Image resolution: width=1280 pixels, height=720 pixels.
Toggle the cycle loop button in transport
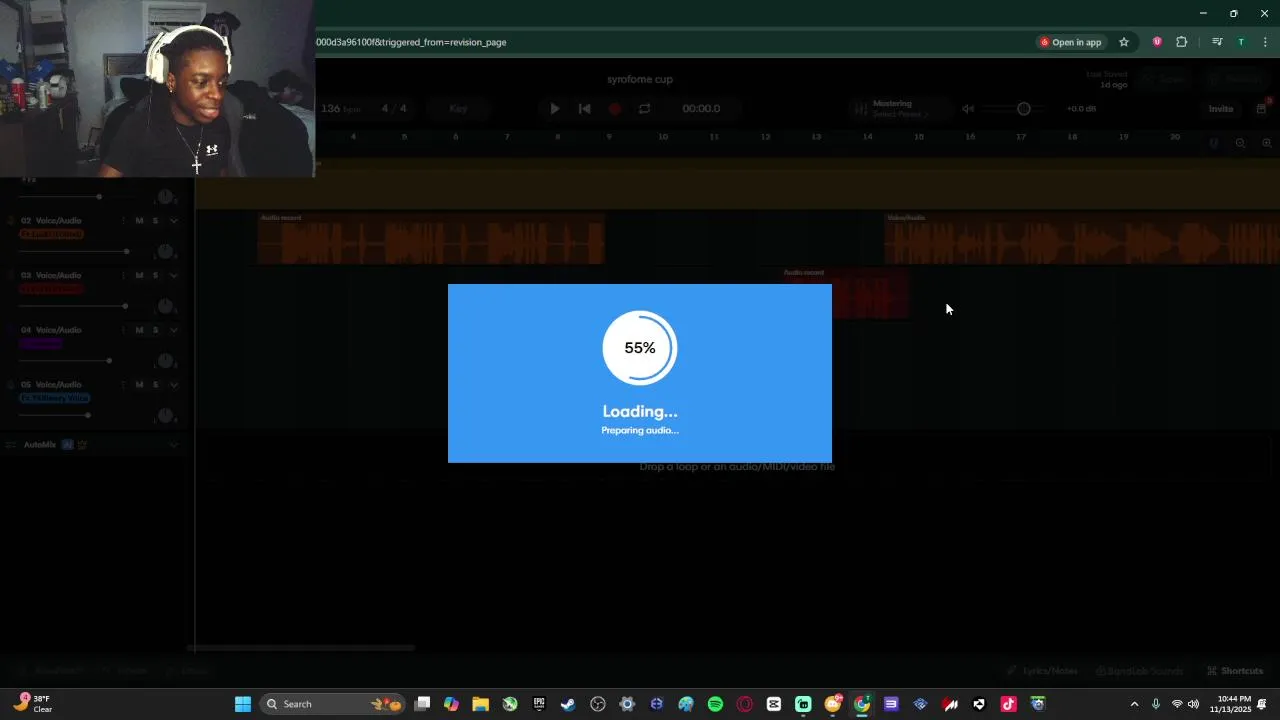click(x=645, y=109)
